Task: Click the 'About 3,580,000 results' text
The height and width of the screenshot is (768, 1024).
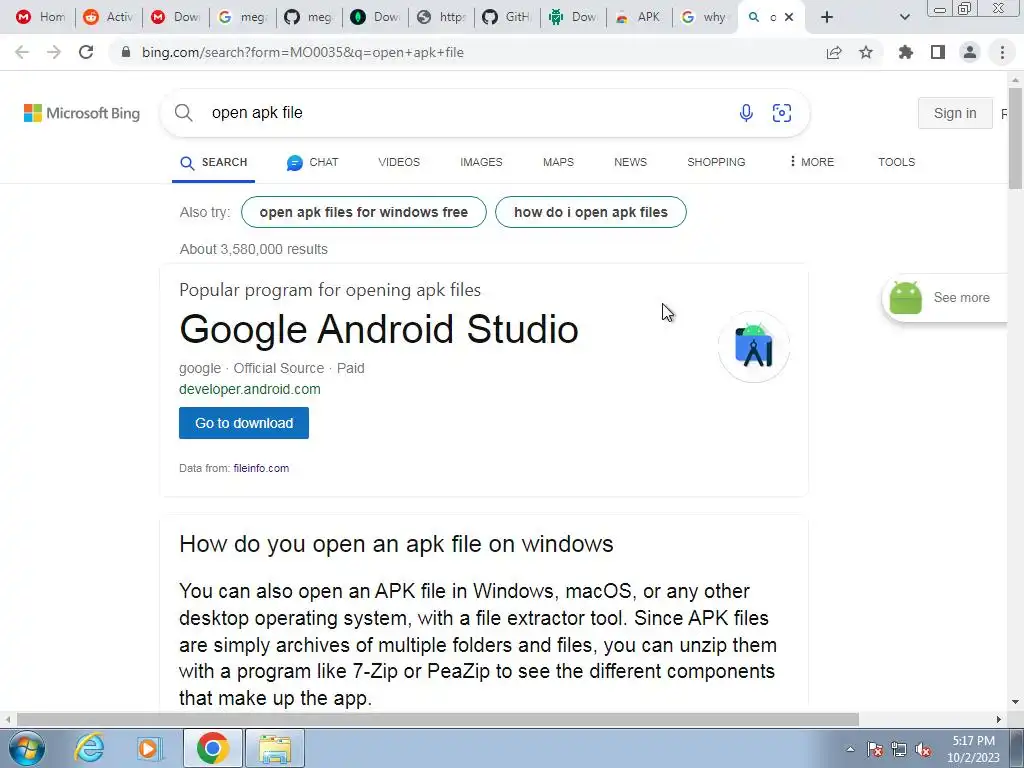Action: pyautogui.click(x=253, y=249)
